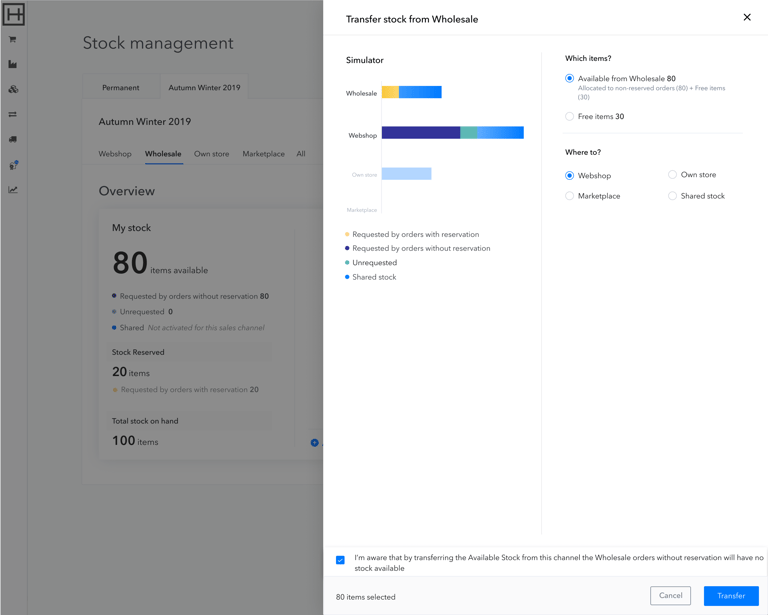Screen dimensions: 768x615
Task: Open the shopping cart sidebar icon
Action: [x=13, y=40]
